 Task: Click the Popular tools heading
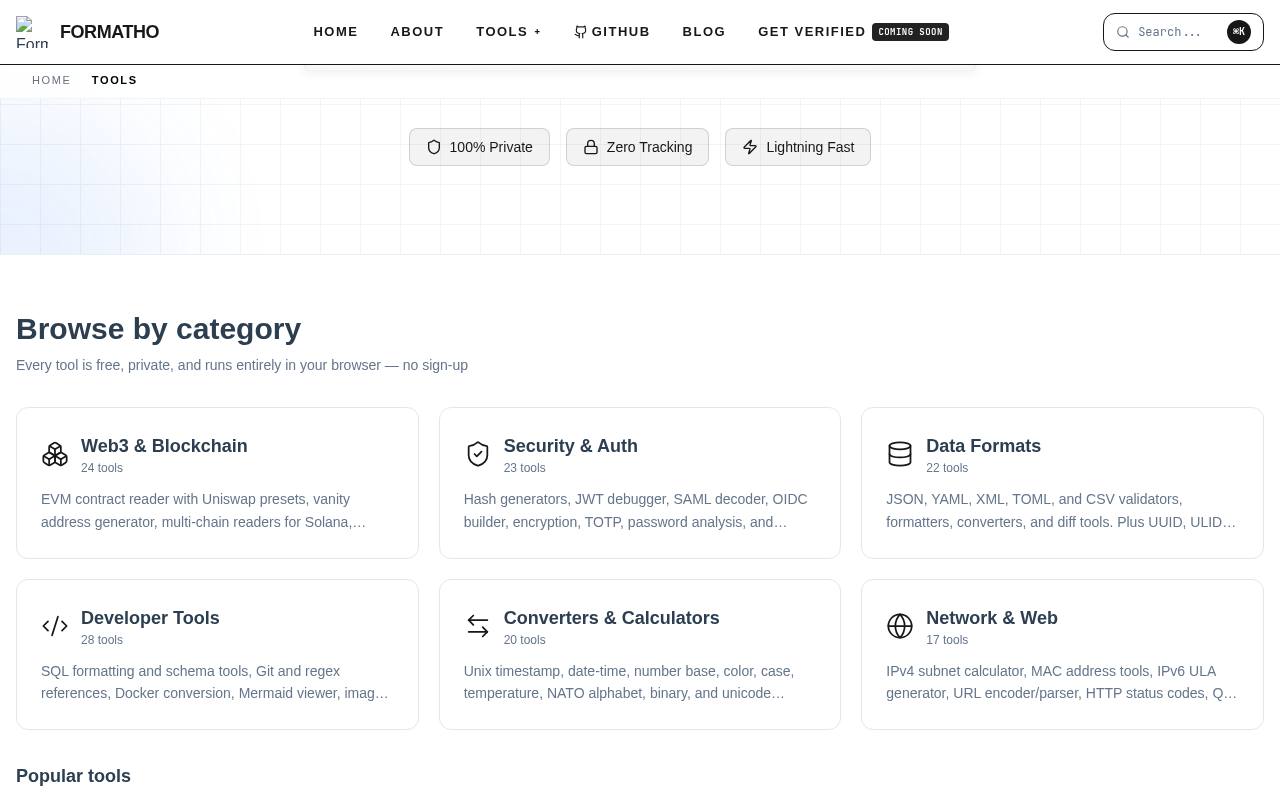73,776
